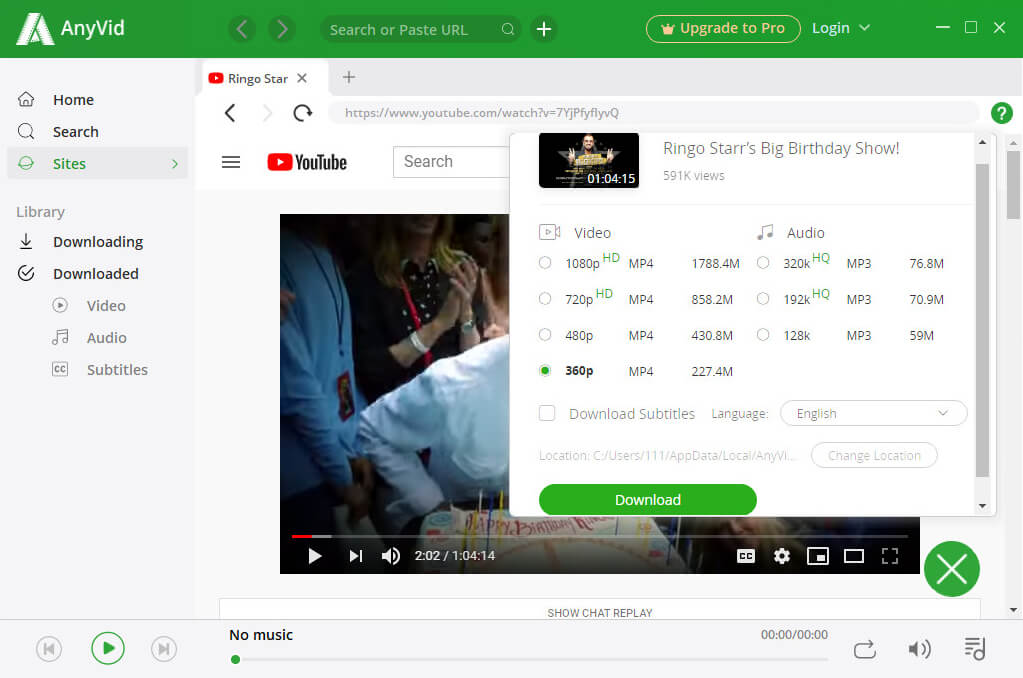Toggle closed captions on the video

[746, 556]
